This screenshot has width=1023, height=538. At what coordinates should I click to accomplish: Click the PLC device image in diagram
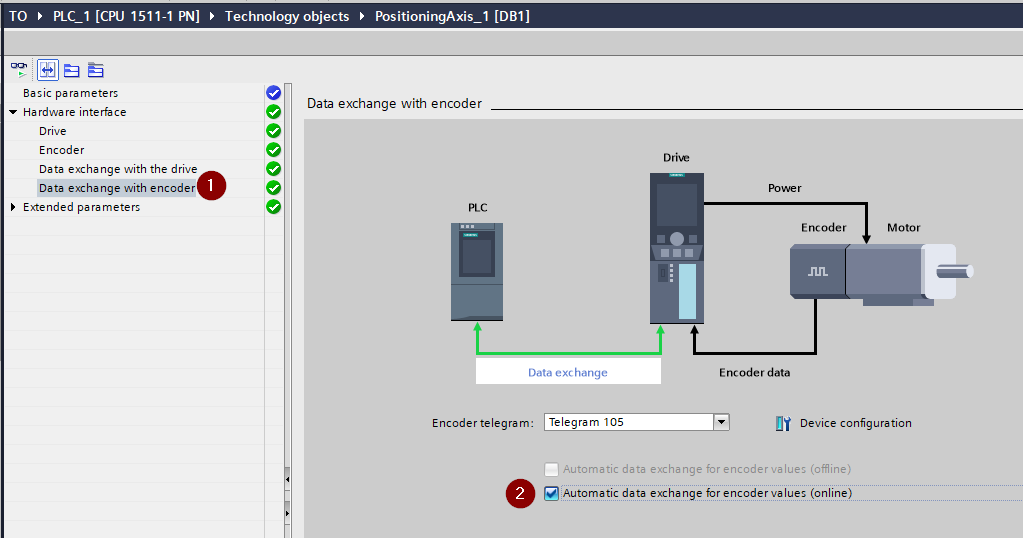point(477,272)
